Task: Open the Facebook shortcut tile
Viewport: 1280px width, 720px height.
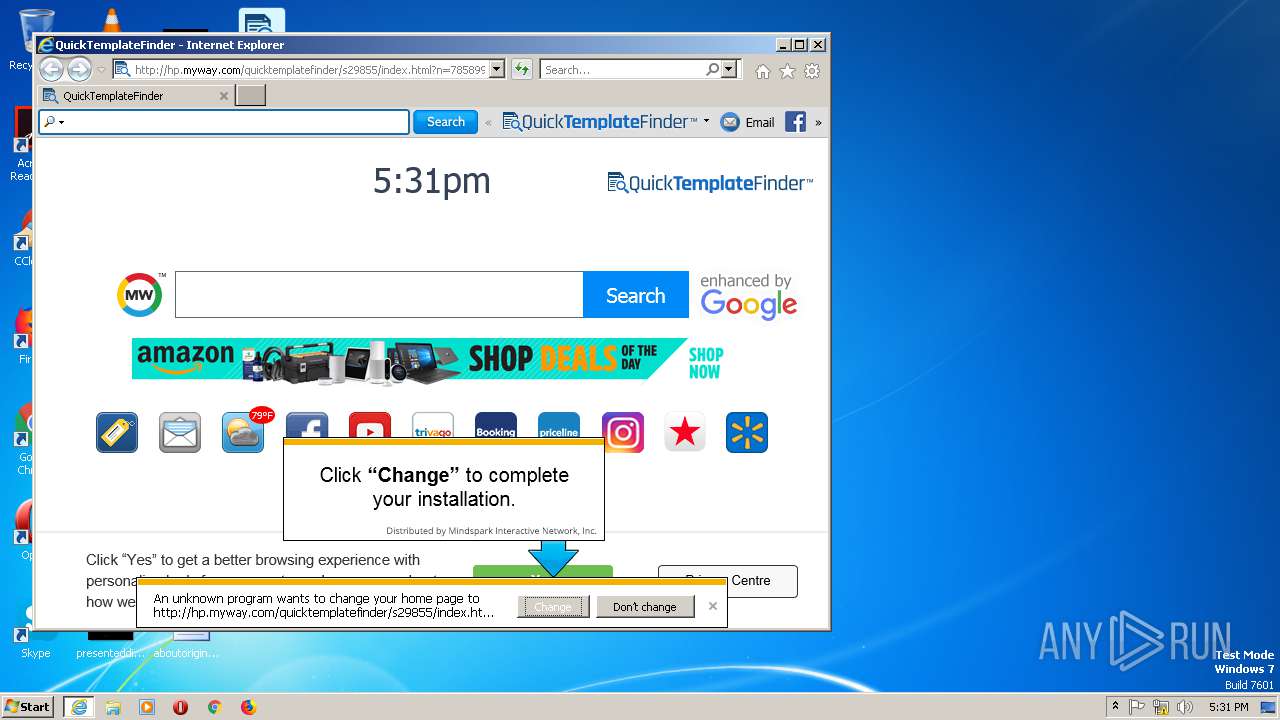Action: pos(307,425)
